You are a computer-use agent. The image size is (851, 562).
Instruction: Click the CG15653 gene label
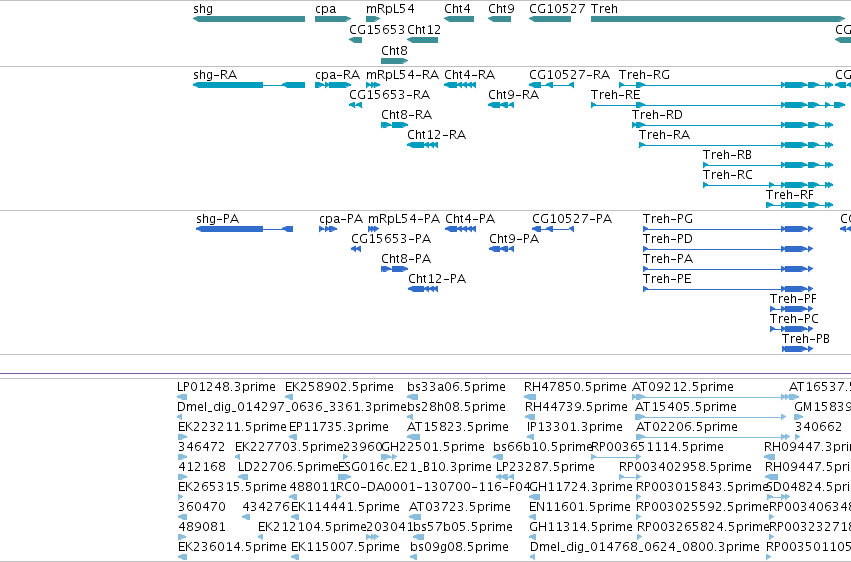377,29
